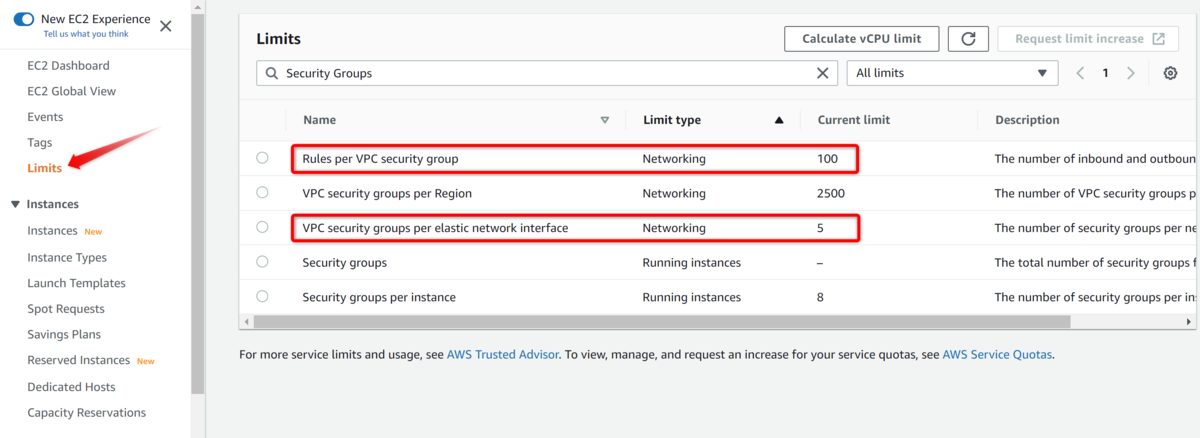Click the Name column sort arrow

coord(605,120)
